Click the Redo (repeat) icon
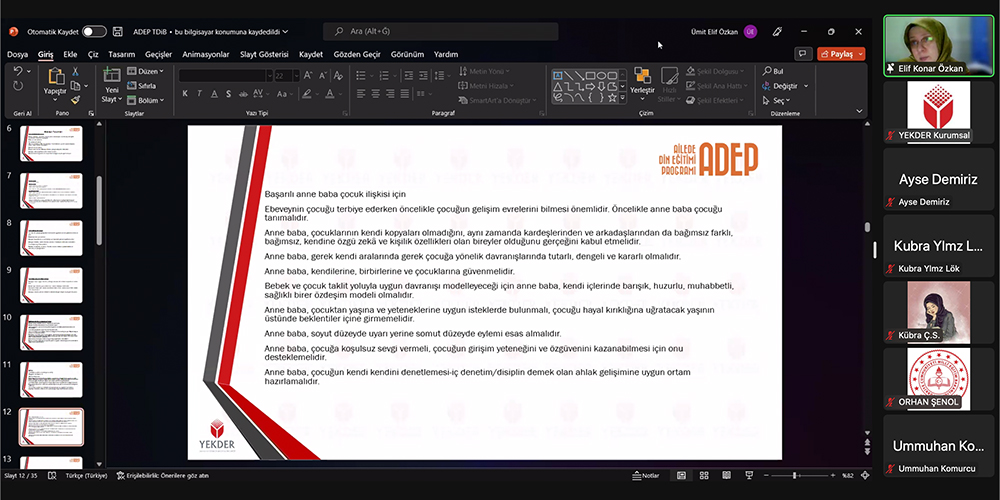Screen dimensions: 1000x500 click(18, 86)
